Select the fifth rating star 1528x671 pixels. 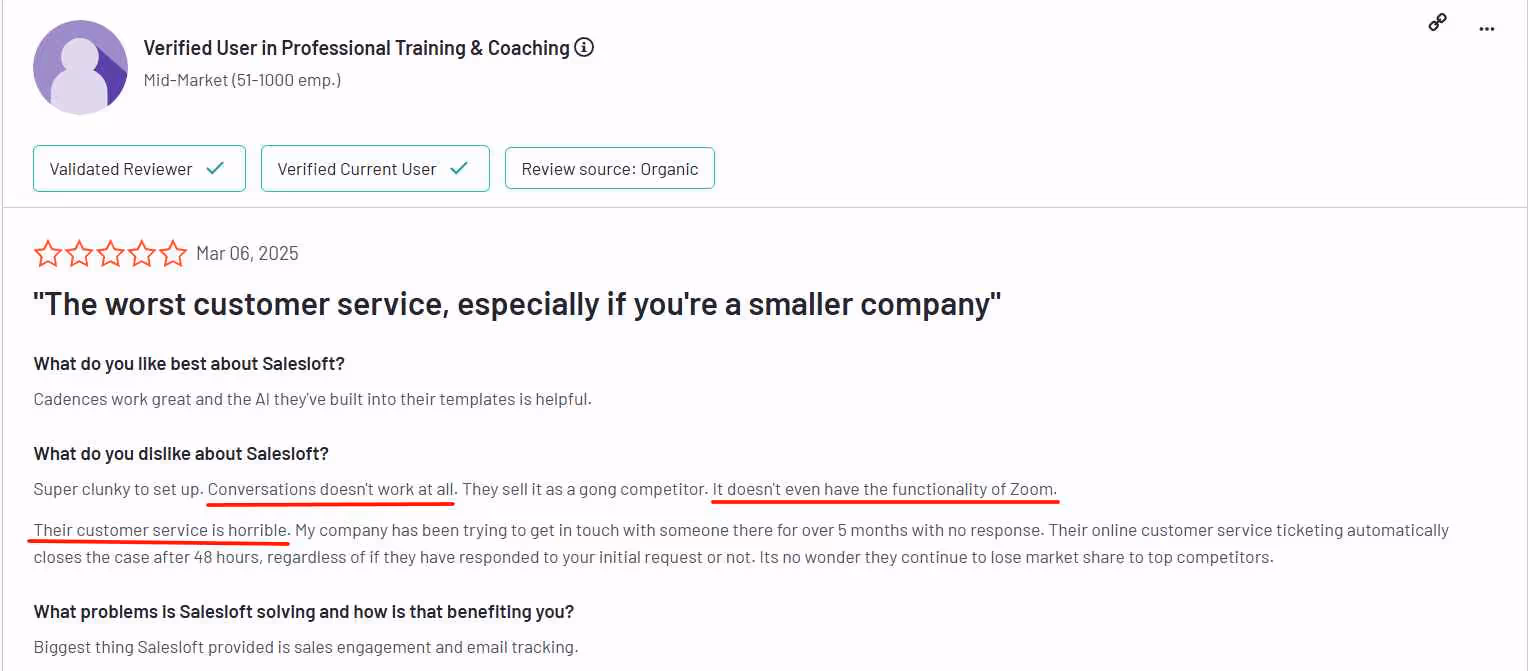[x=172, y=253]
